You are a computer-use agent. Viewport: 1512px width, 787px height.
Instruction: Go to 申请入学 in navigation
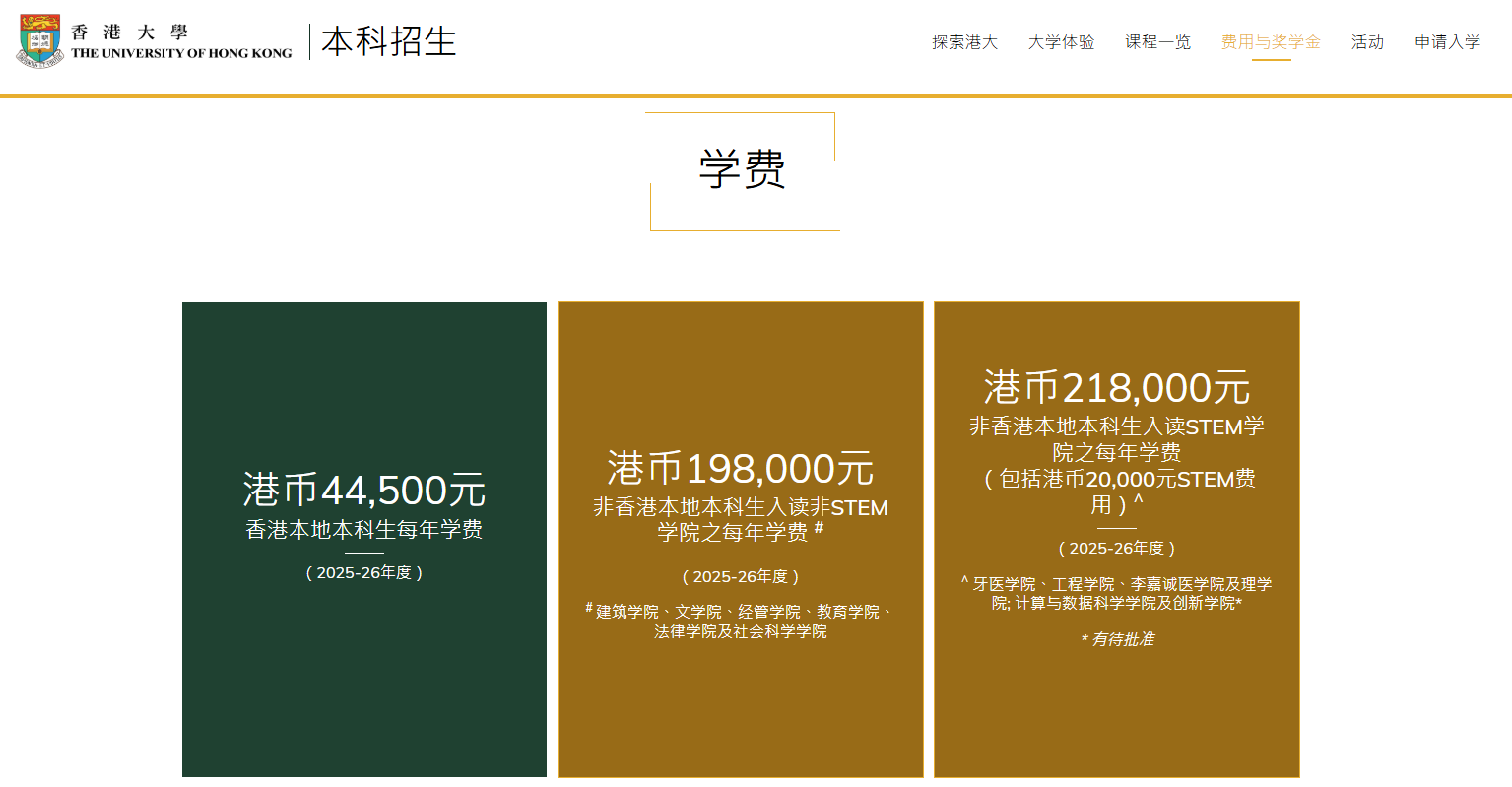tap(1447, 42)
